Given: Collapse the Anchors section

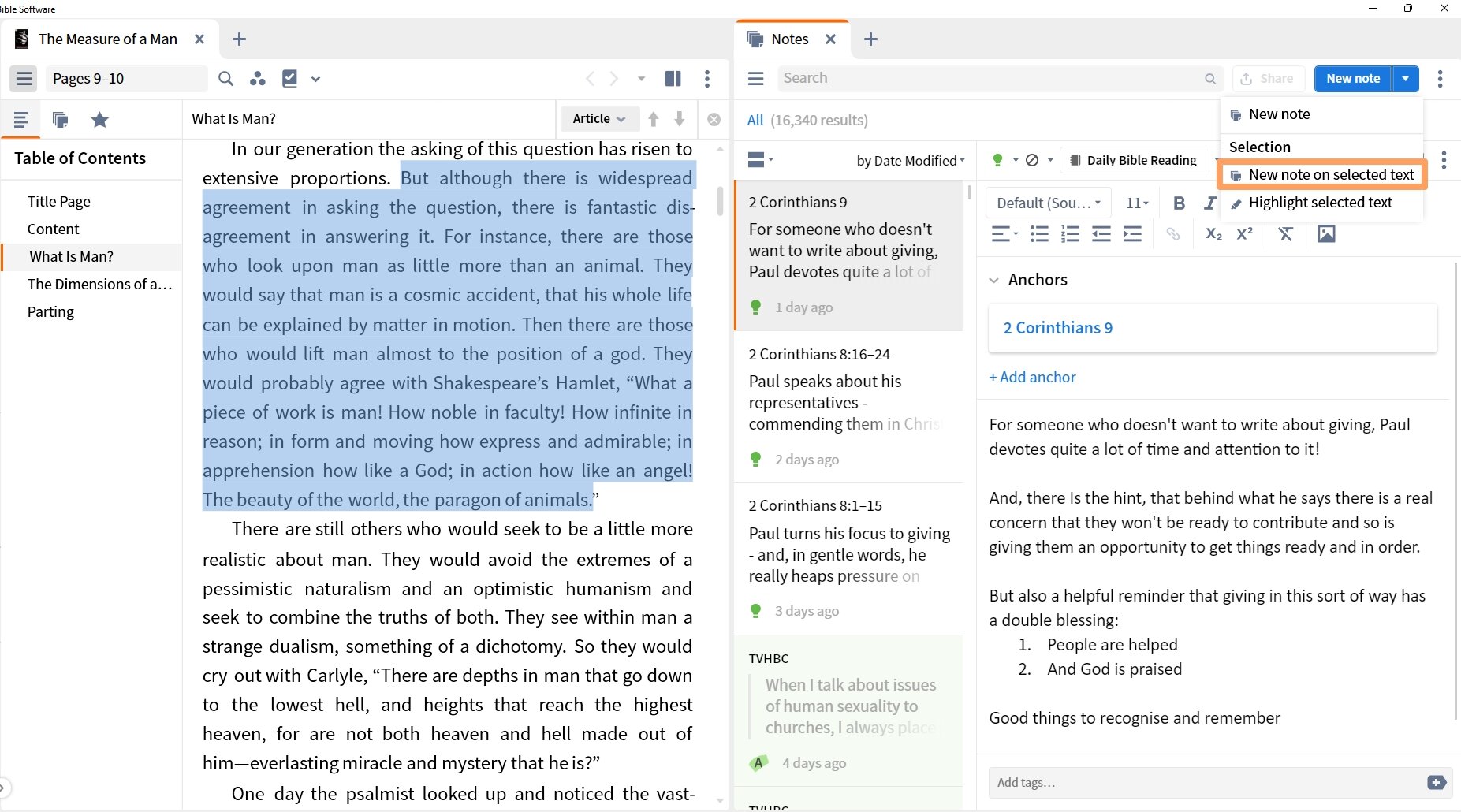Looking at the screenshot, I should coord(994,278).
